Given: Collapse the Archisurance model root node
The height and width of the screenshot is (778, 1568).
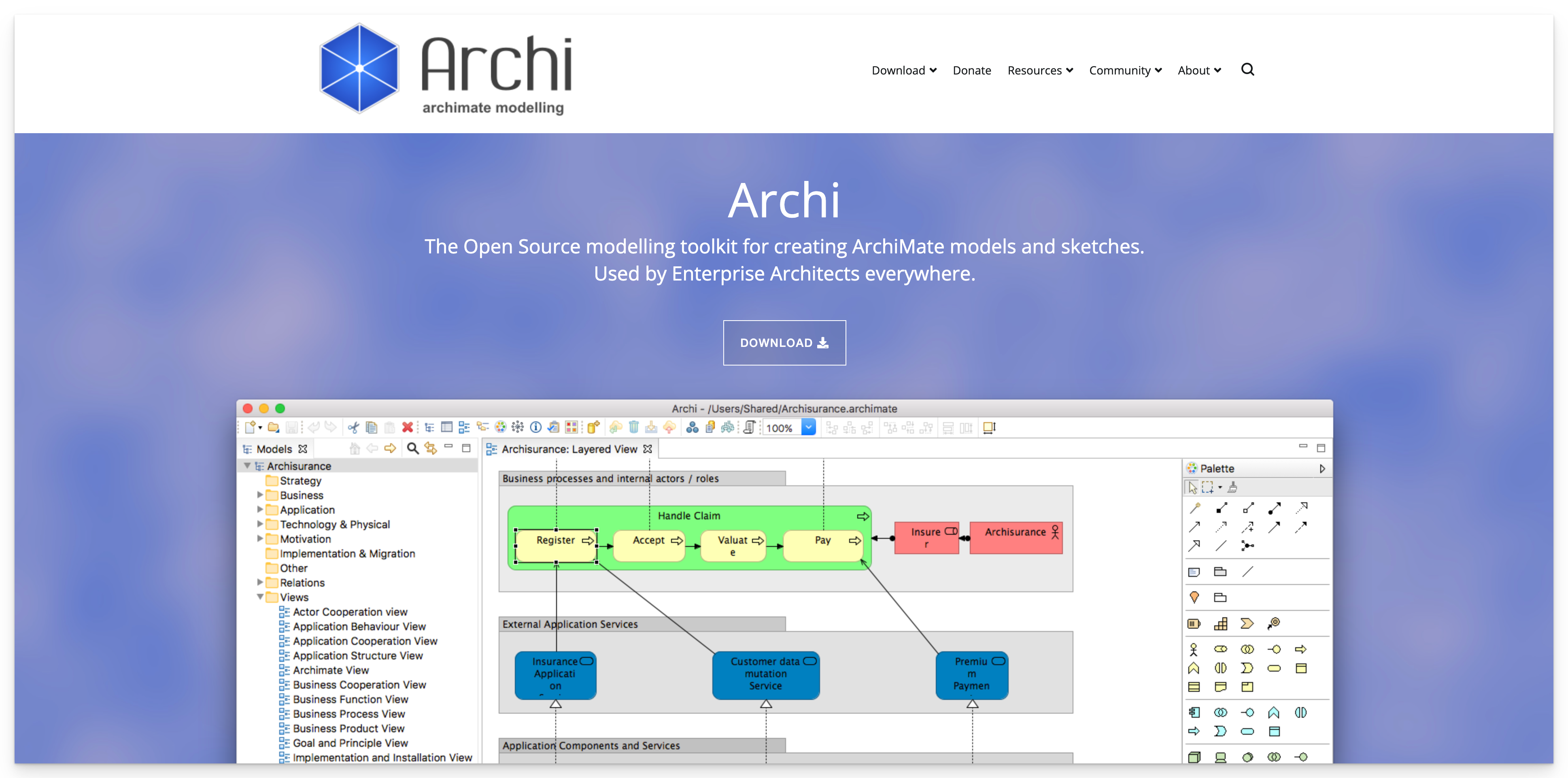Looking at the screenshot, I should tap(248, 466).
